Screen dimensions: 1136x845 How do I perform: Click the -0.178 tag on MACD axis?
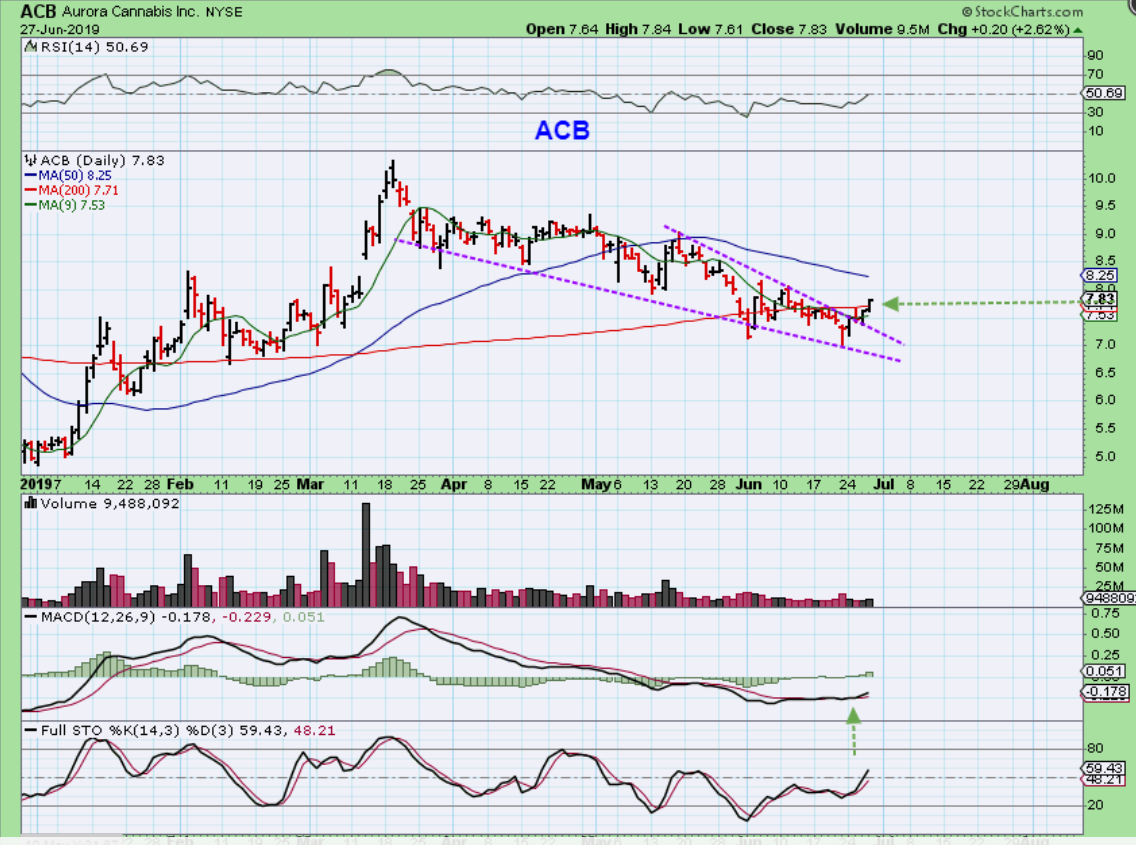point(1104,691)
